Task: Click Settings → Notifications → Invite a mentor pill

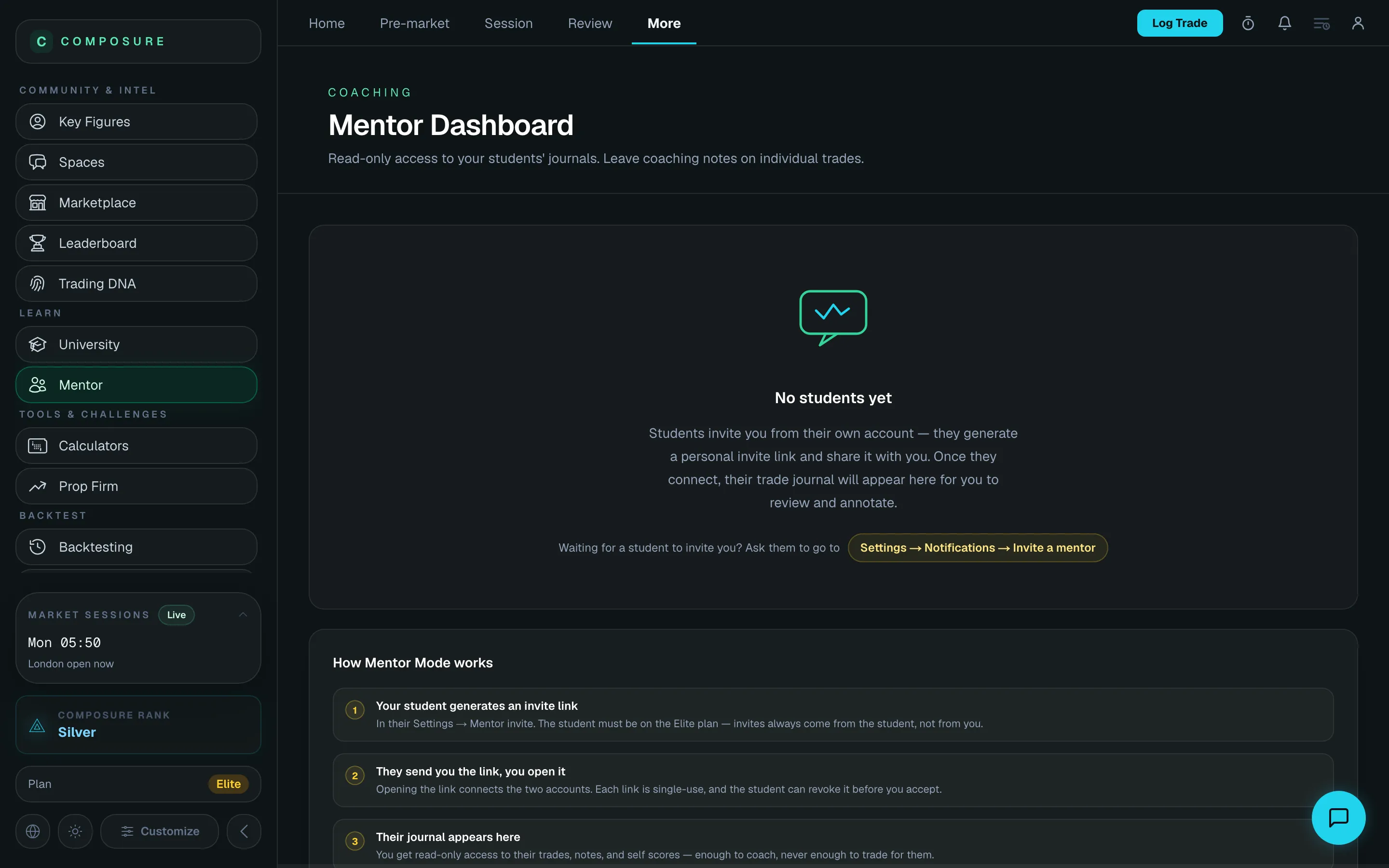Action: point(978,548)
